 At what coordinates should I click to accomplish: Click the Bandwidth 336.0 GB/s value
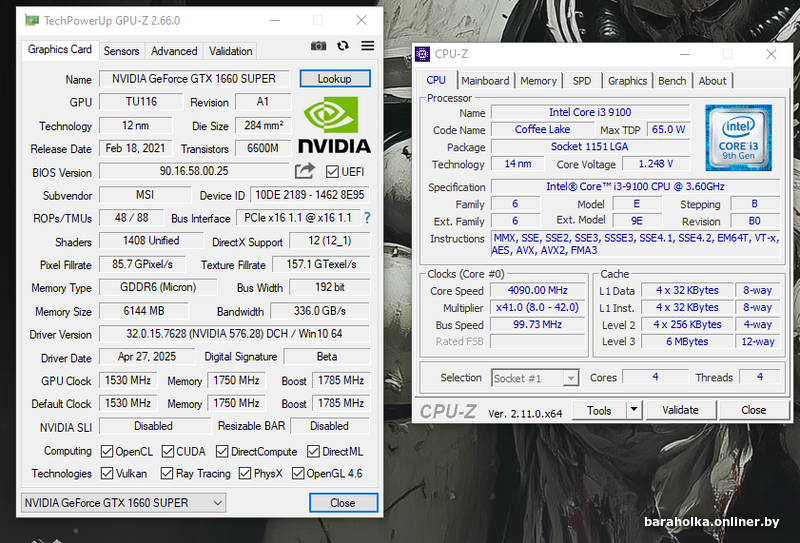click(x=320, y=311)
